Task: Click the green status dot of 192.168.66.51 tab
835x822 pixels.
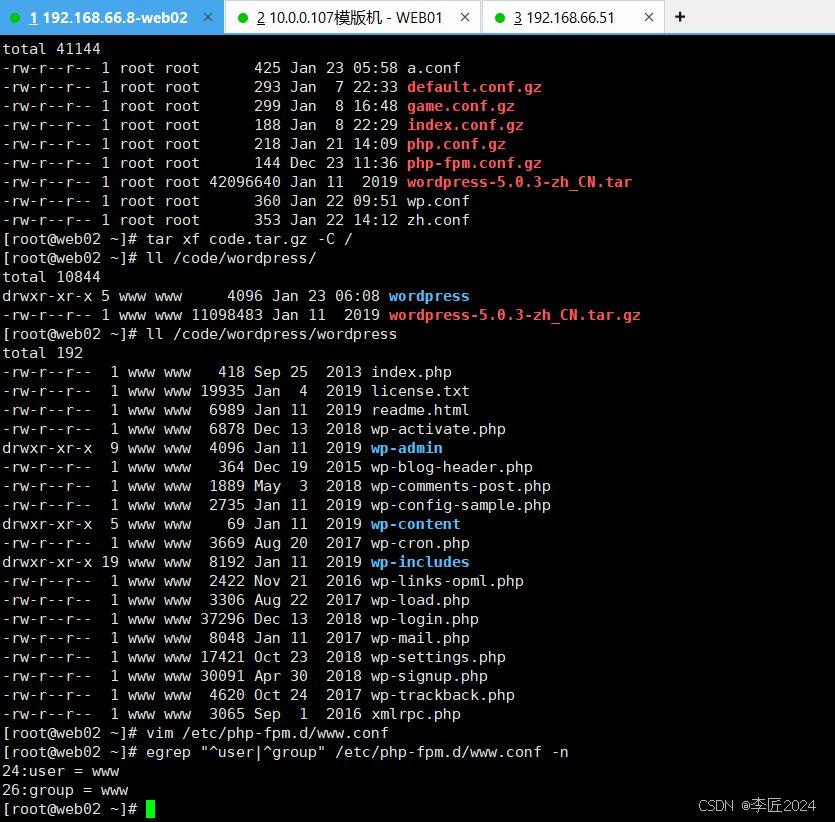Action: click(x=500, y=18)
